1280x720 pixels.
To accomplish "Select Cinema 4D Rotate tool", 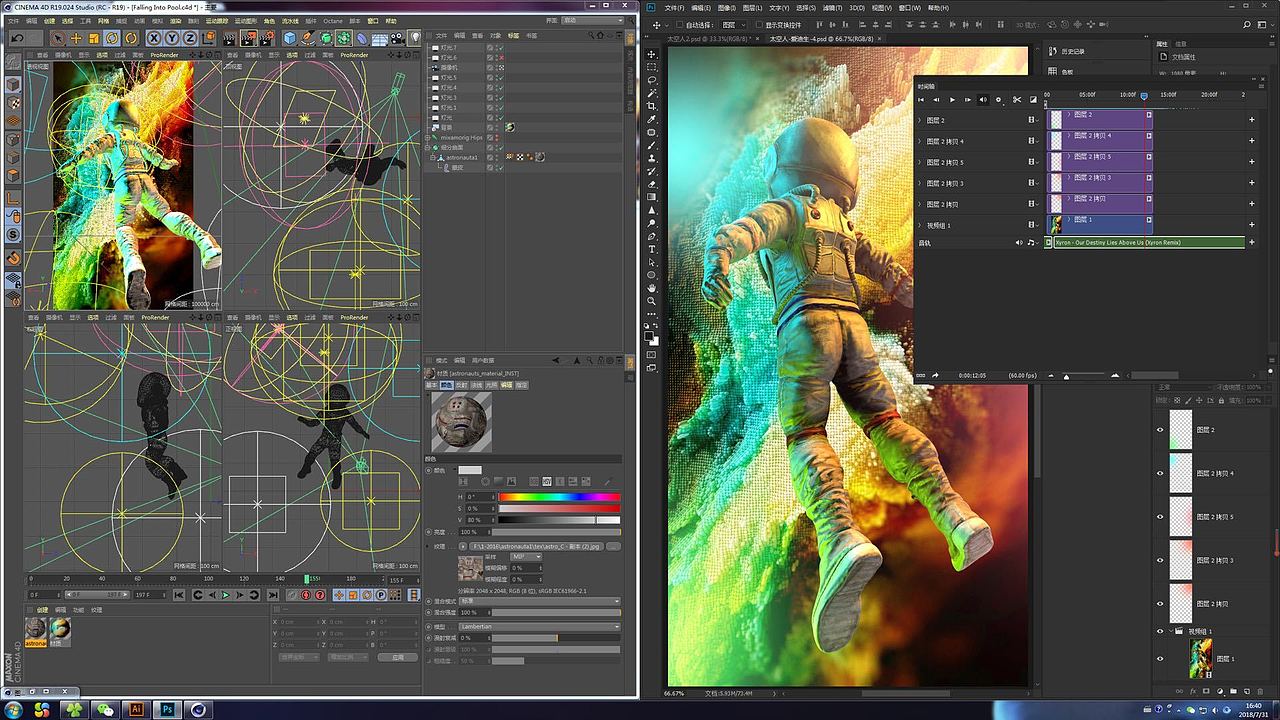I will click(x=112, y=38).
